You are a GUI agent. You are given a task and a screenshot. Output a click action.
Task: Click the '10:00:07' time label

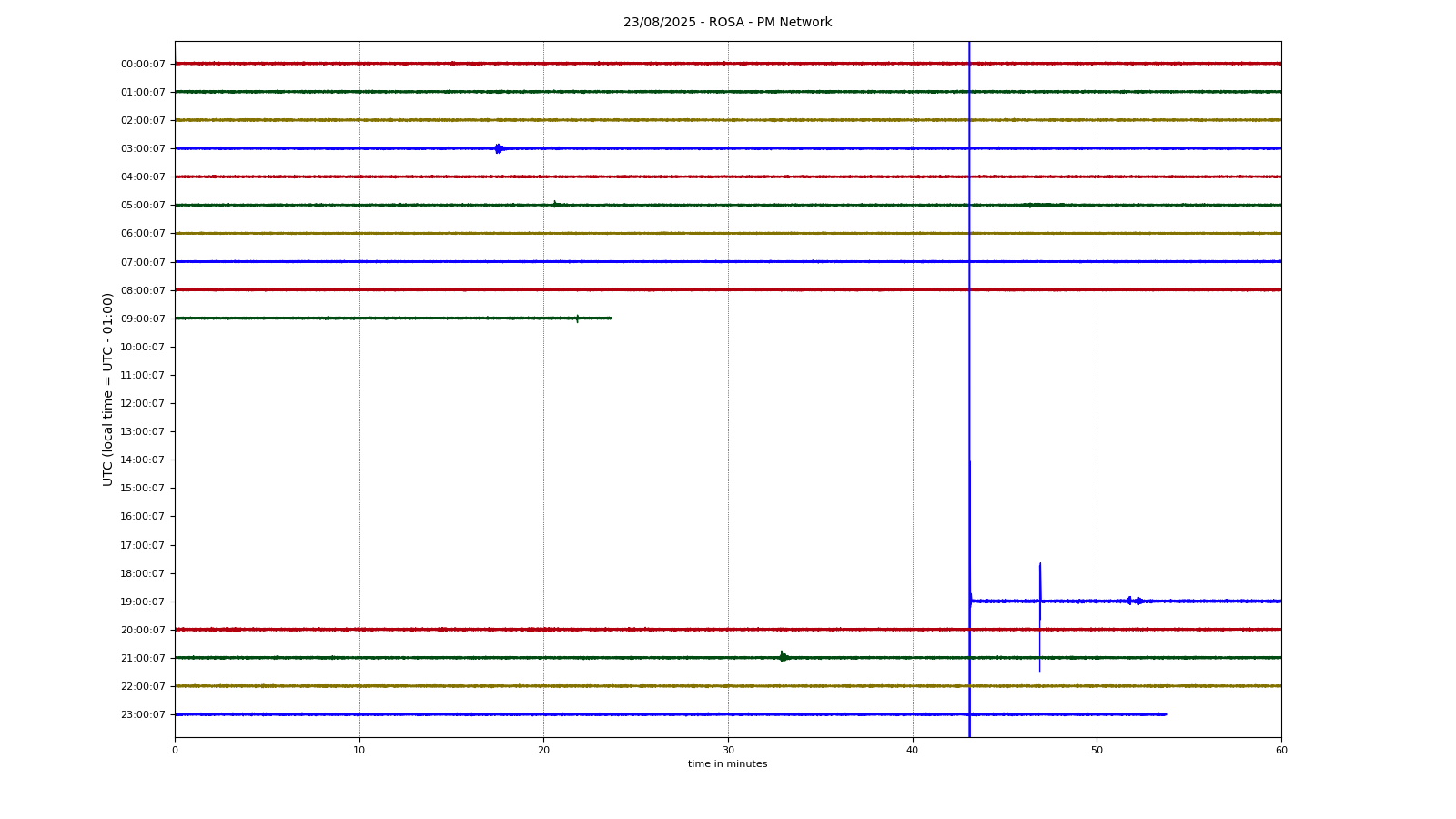(143, 347)
